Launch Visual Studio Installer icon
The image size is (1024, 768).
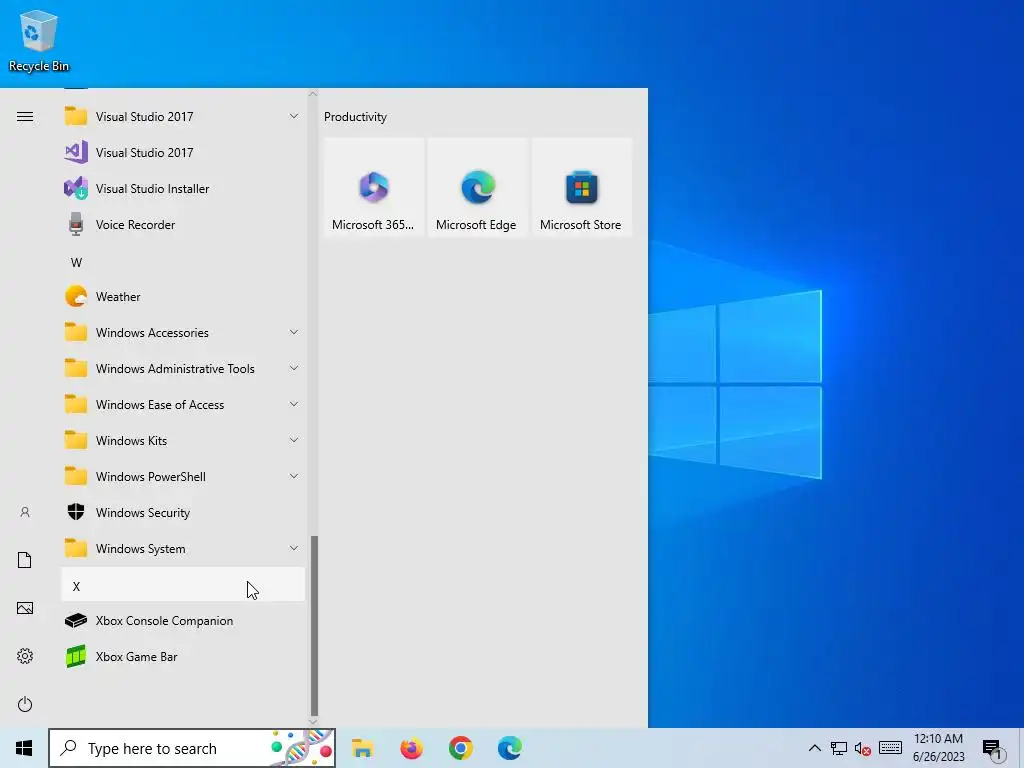[x=76, y=188]
